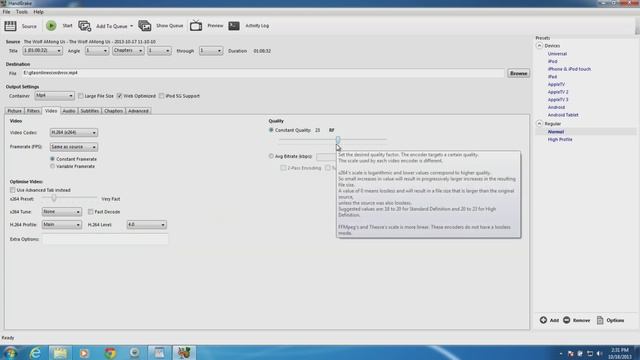Collapse the Devices presets group
This screenshot has height=360, width=640.
539,46
